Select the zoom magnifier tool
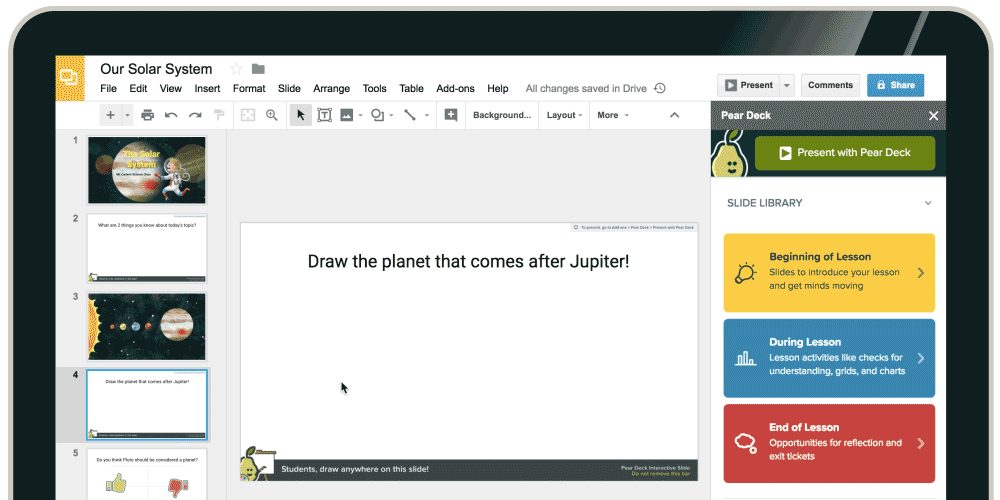The image size is (1000, 500). pos(272,115)
